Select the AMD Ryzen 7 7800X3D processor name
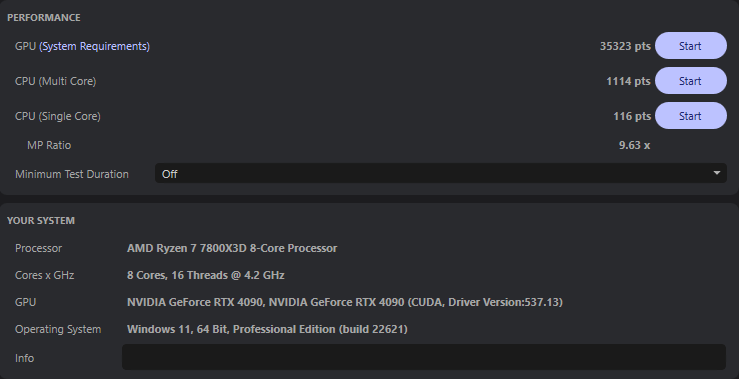This screenshot has width=739, height=379. pos(232,248)
